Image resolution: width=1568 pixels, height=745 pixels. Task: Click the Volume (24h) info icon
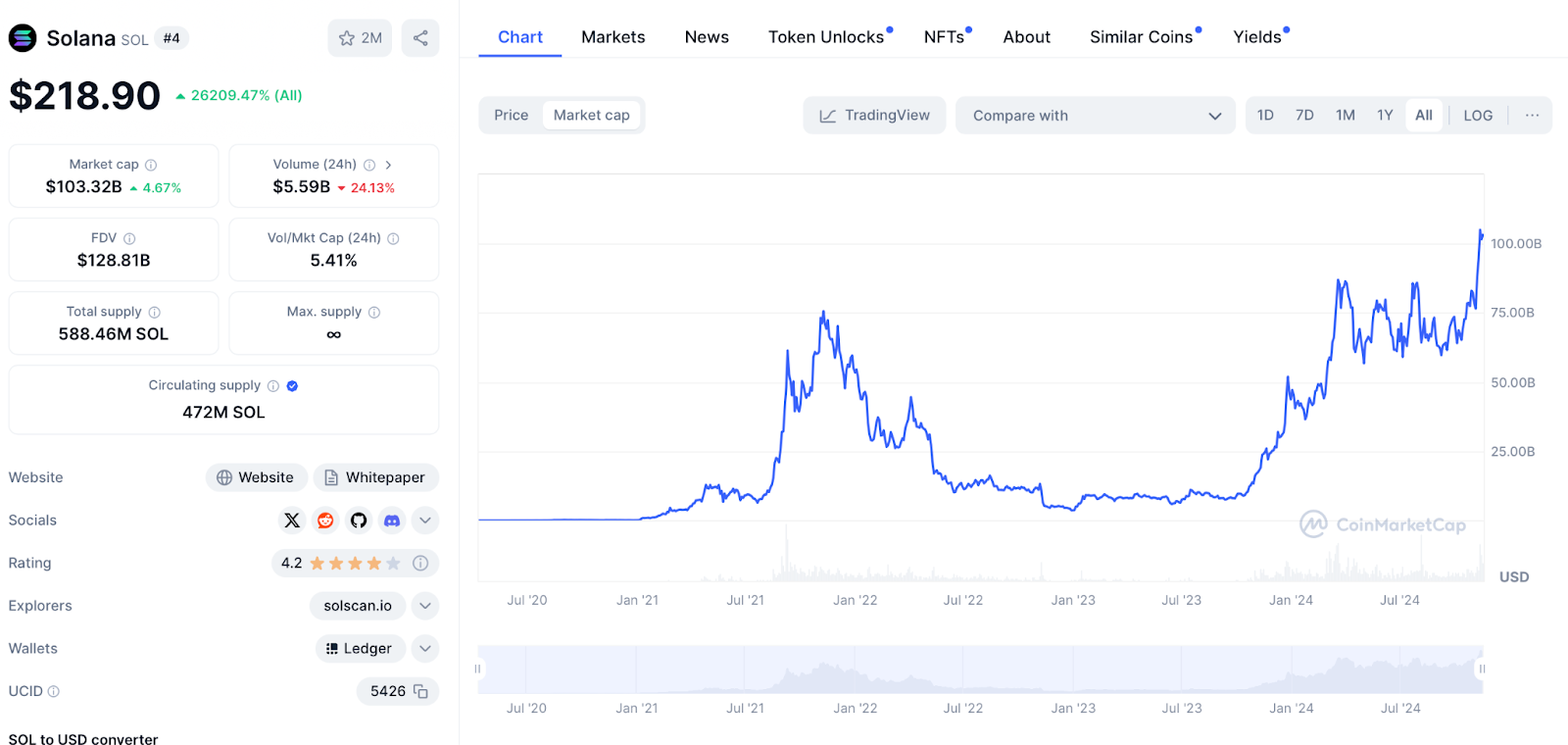369,165
